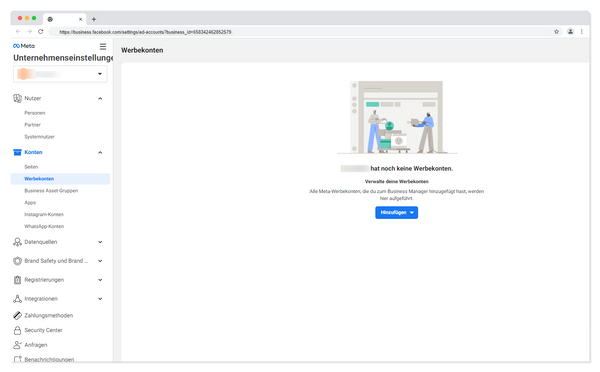Close the current browser tab

(80, 19)
